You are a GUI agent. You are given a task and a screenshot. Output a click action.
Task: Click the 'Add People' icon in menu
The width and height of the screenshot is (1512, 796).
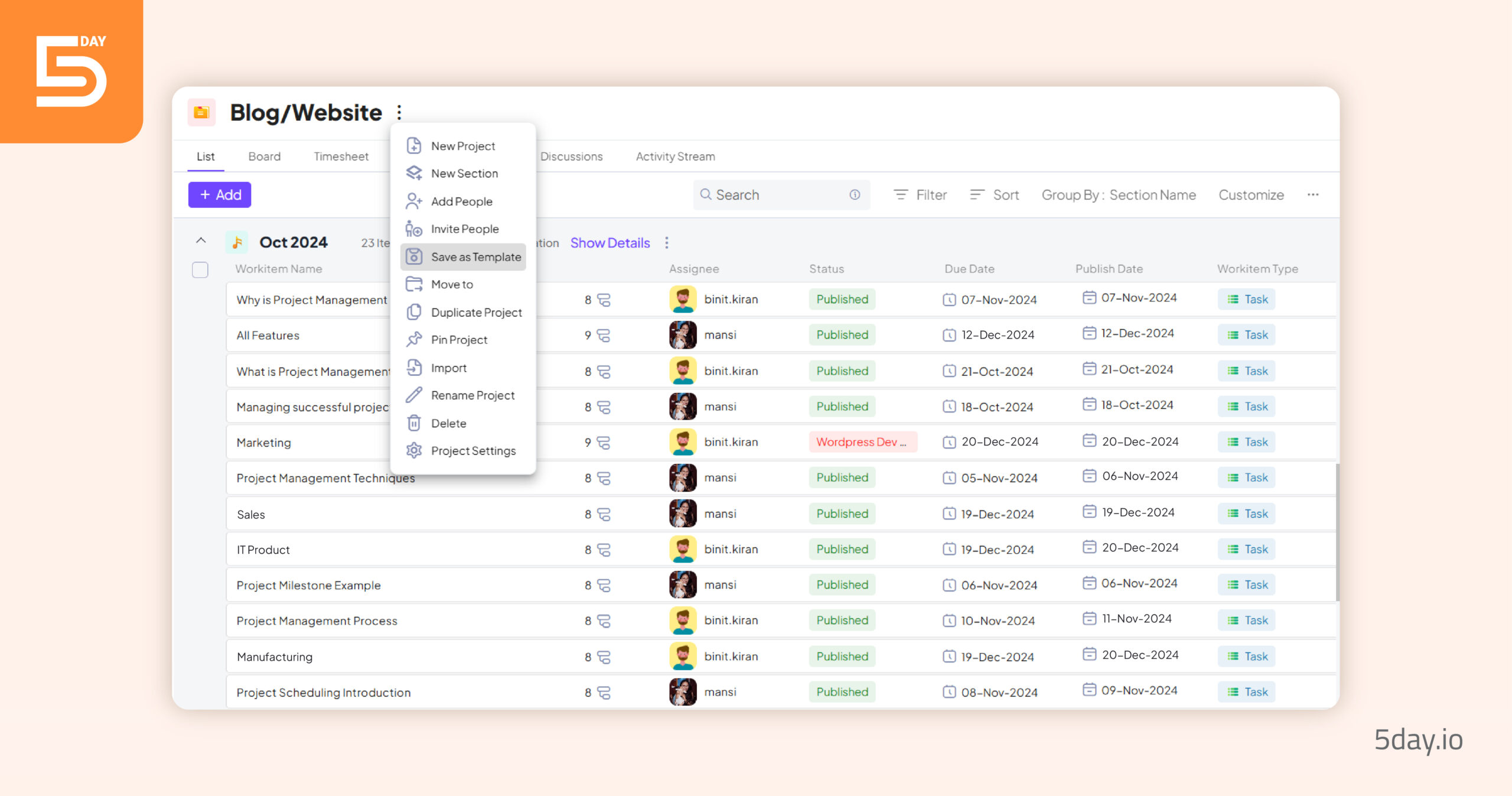[414, 201]
